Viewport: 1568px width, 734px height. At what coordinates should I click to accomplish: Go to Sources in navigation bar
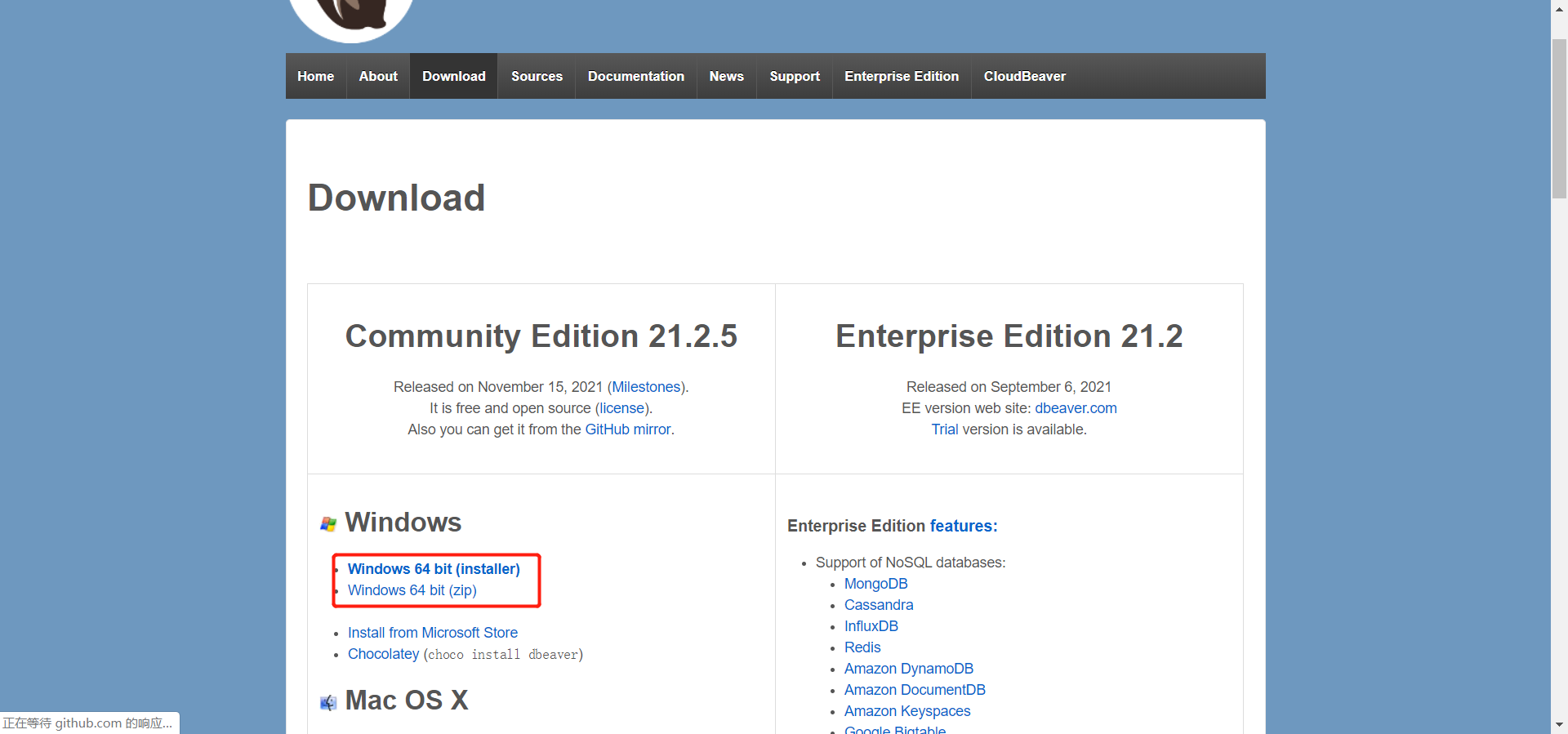point(537,76)
